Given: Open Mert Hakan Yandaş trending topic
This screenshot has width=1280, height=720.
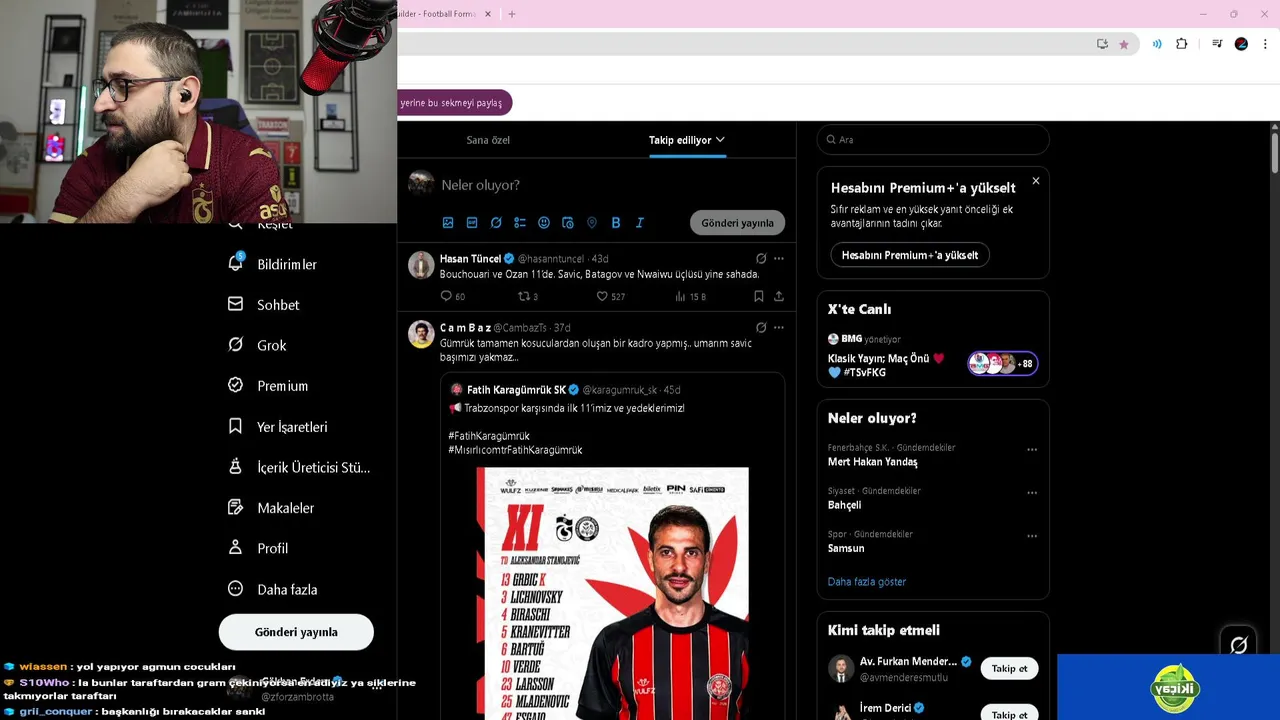Looking at the screenshot, I should pyautogui.click(x=872, y=462).
